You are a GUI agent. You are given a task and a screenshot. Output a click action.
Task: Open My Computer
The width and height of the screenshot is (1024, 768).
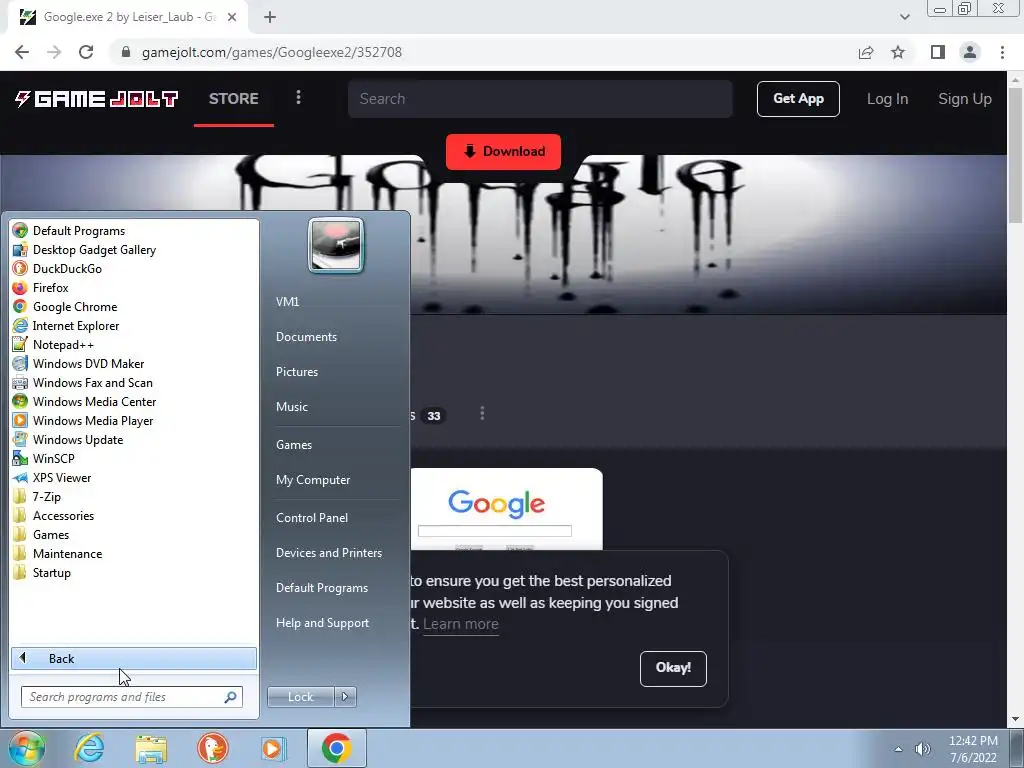313,479
